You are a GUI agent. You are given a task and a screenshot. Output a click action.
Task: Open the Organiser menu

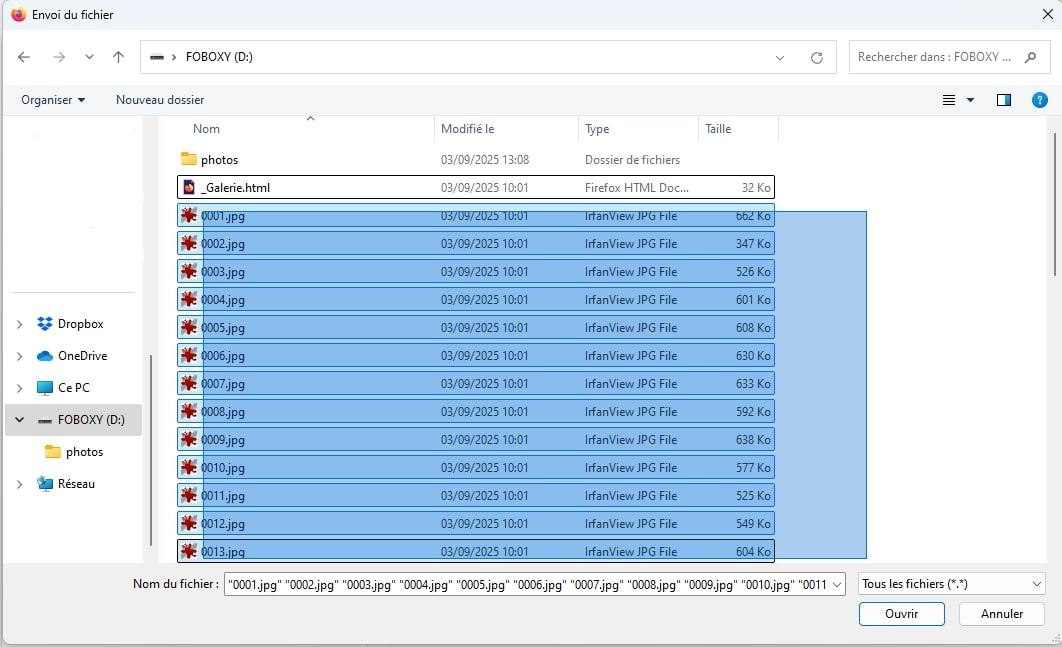coord(53,100)
